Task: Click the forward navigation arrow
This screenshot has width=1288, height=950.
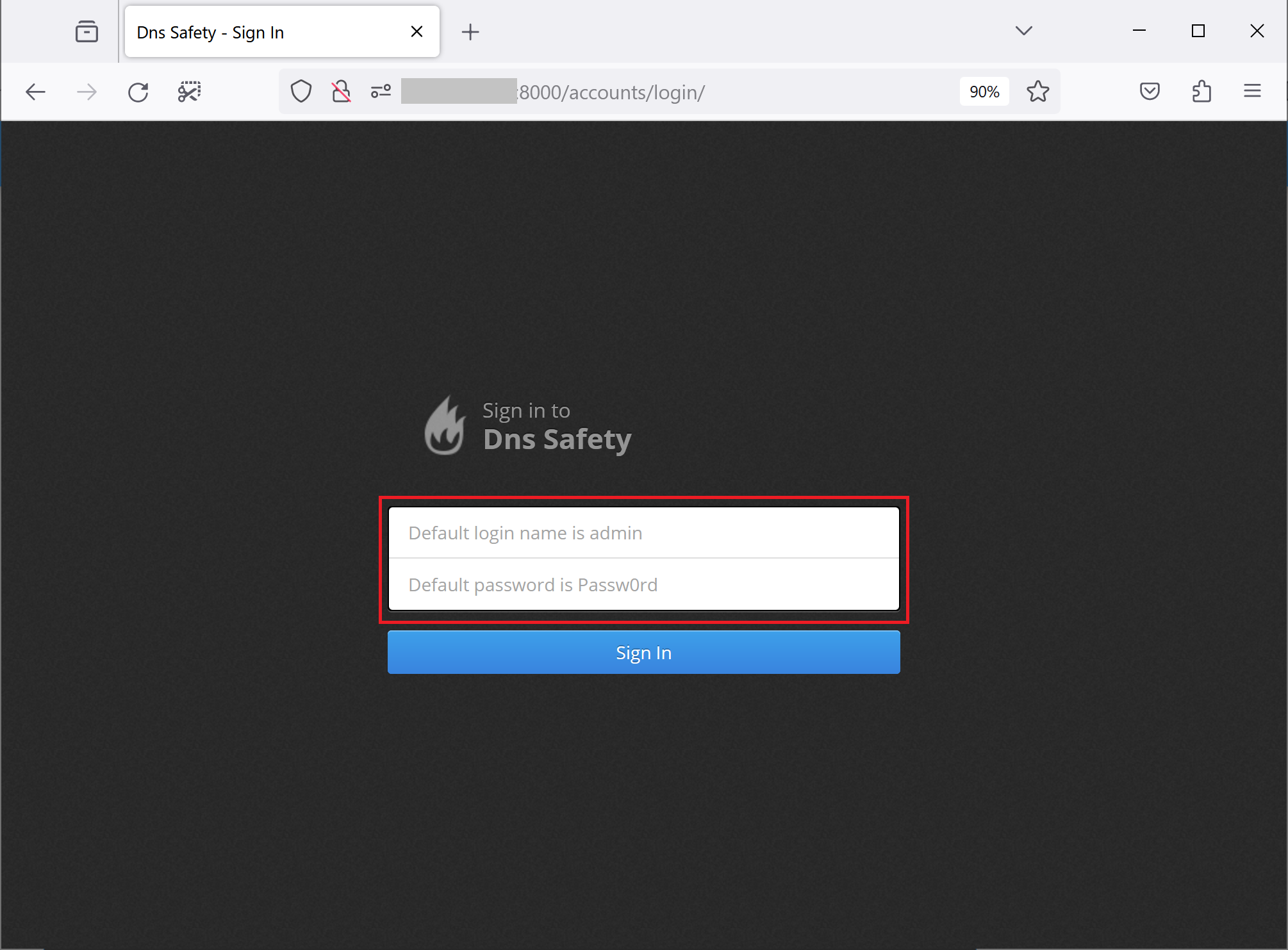Action: [86, 92]
